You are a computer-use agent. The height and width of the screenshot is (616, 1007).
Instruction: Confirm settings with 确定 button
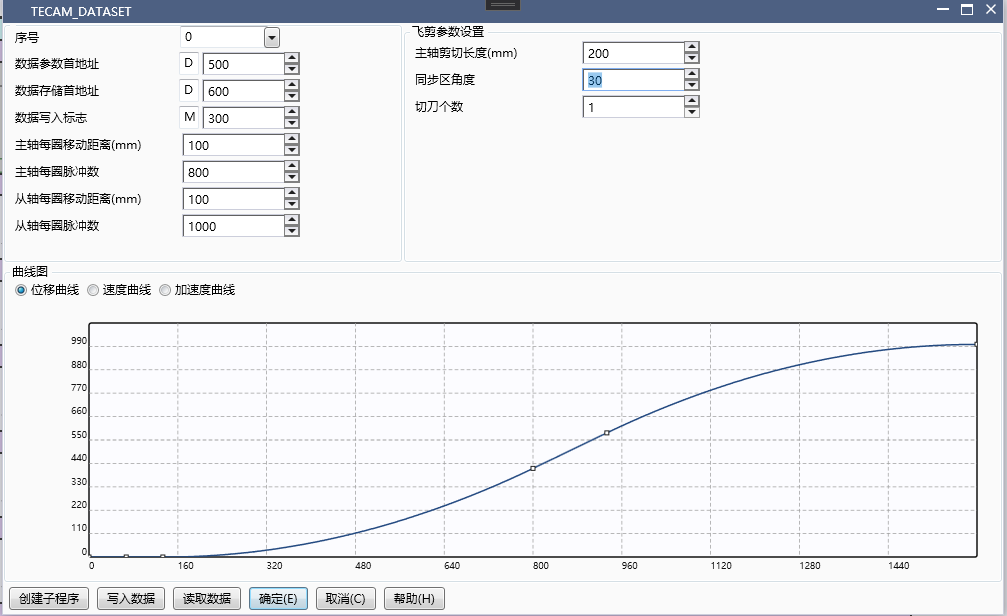(278, 598)
